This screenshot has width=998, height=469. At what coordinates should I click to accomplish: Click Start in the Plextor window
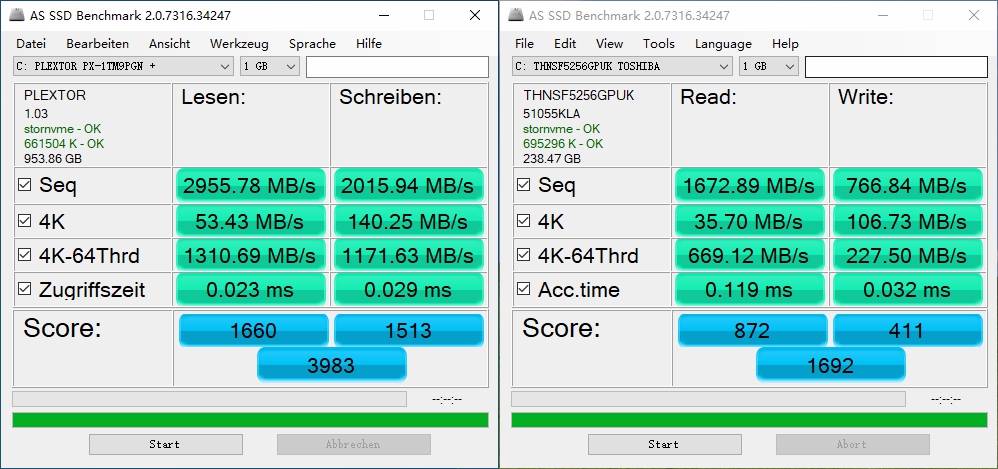(165, 444)
